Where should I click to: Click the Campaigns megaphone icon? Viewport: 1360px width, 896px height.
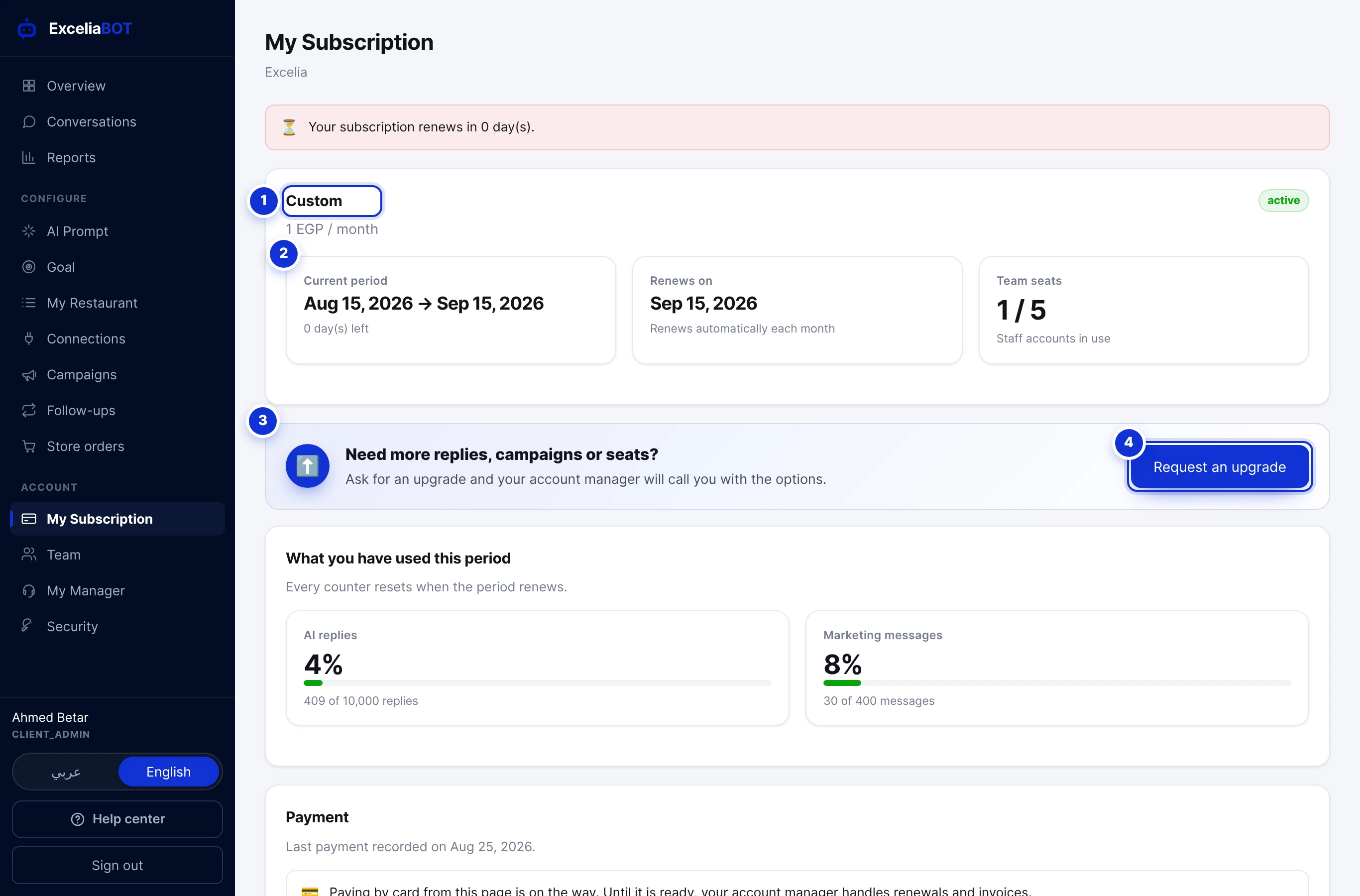[28, 374]
